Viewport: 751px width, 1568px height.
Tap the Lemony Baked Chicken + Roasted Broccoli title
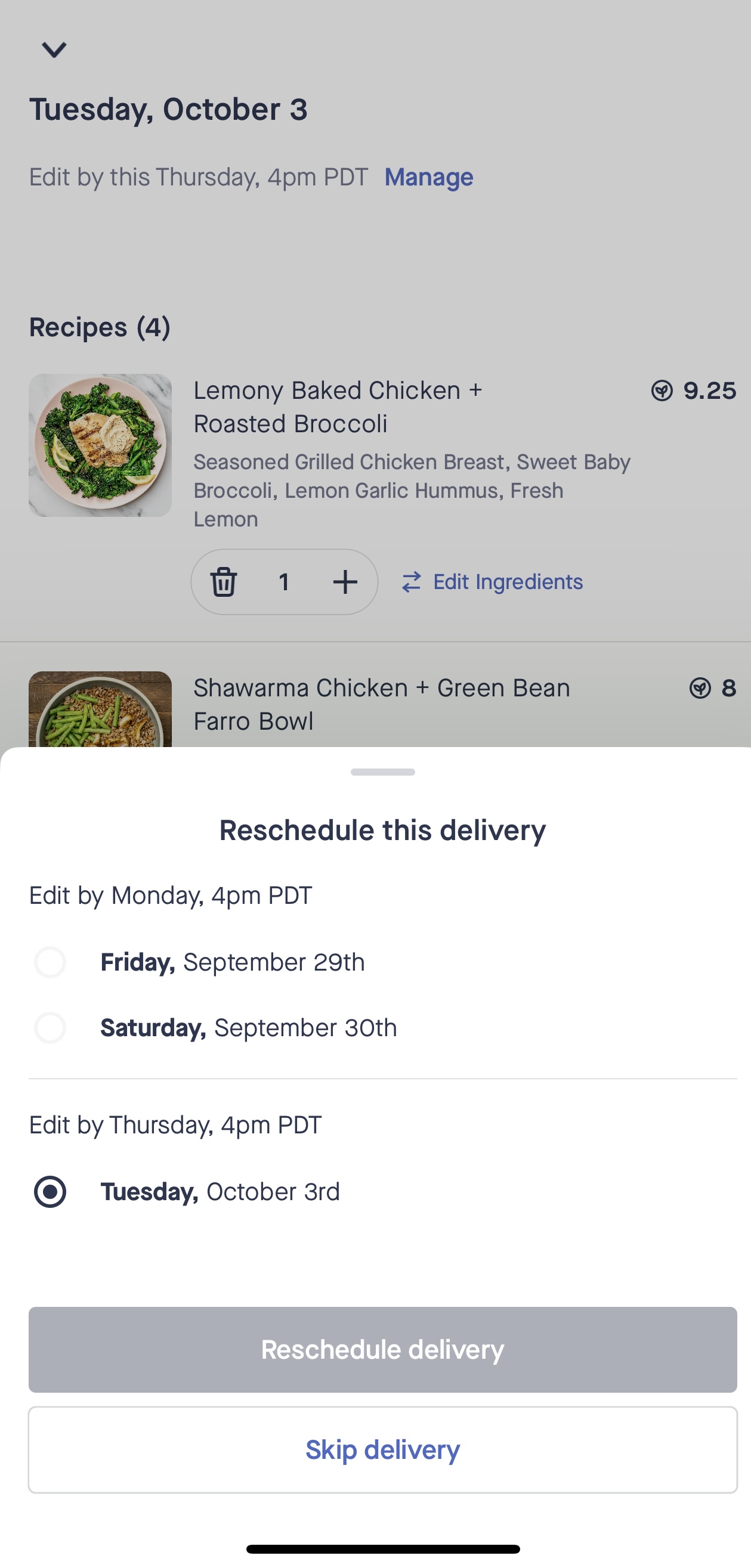tap(338, 407)
